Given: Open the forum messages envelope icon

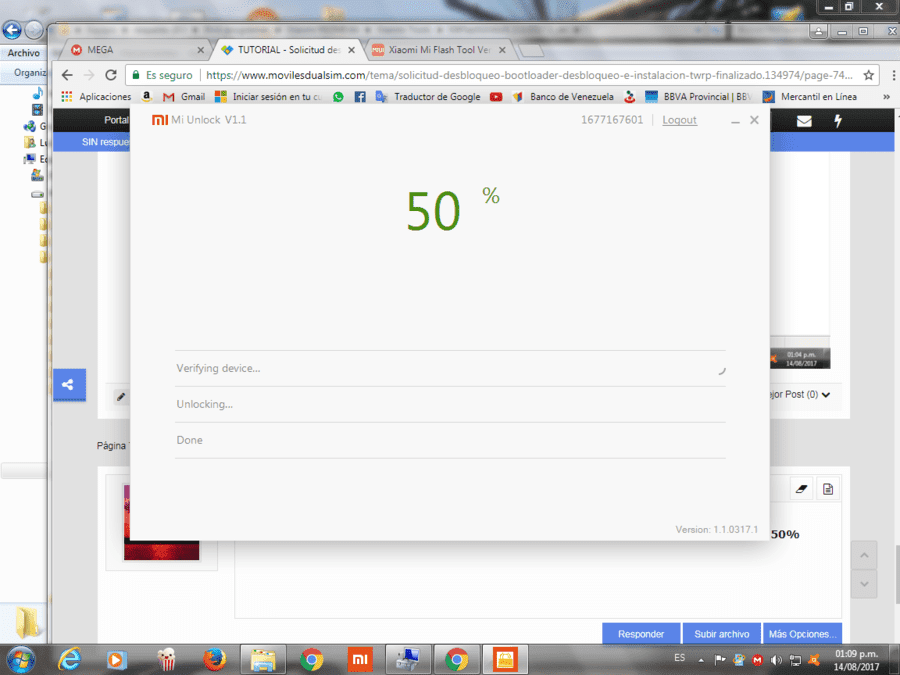Looking at the screenshot, I should [x=804, y=121].
